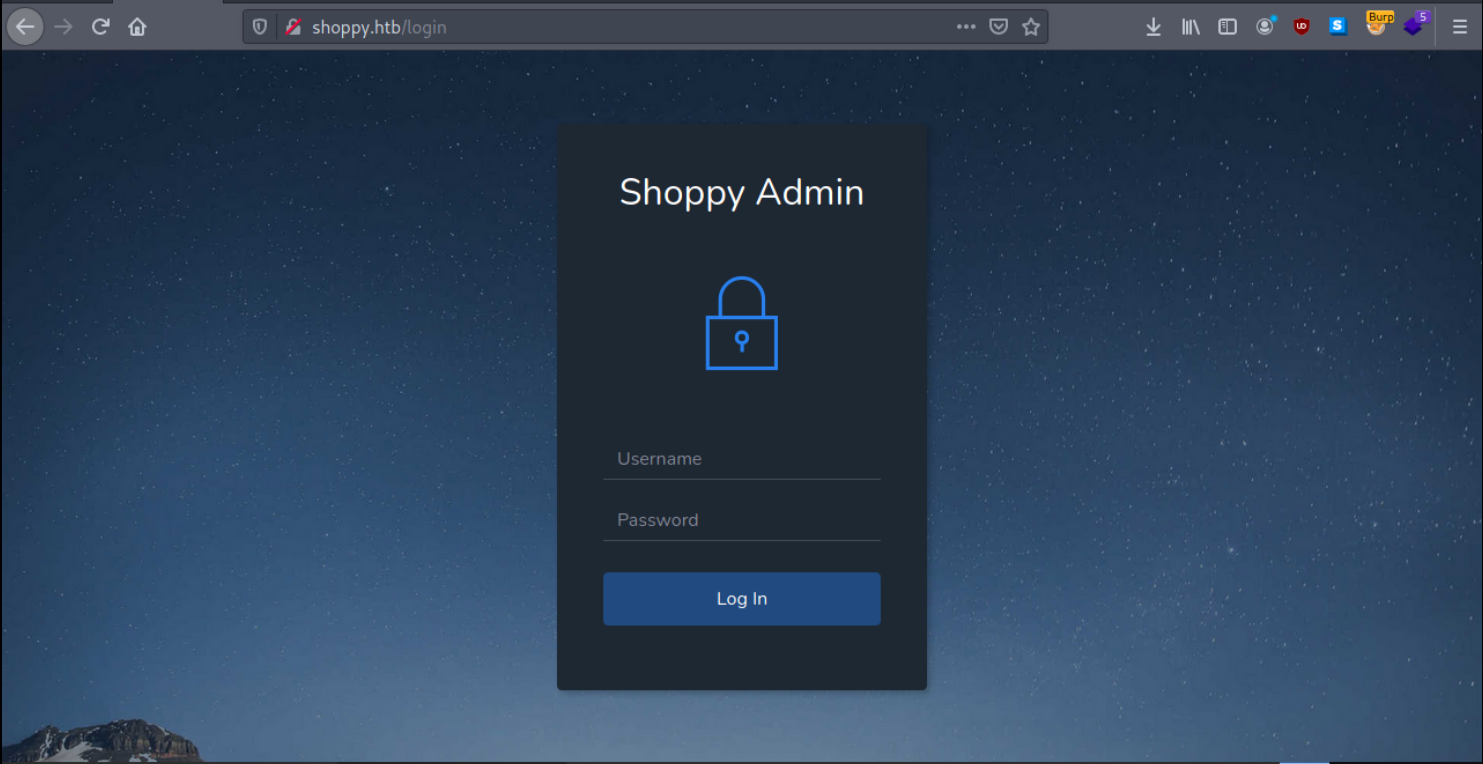Screen dimensions: 1483x764
Task: Open the Firefox account avatar icon
Action: click(1265, 27)
